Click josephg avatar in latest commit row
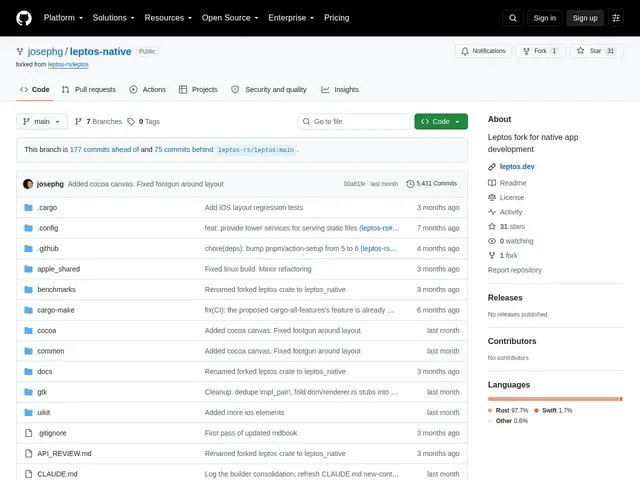Viewport: 640px width, 480px height. 28,184
